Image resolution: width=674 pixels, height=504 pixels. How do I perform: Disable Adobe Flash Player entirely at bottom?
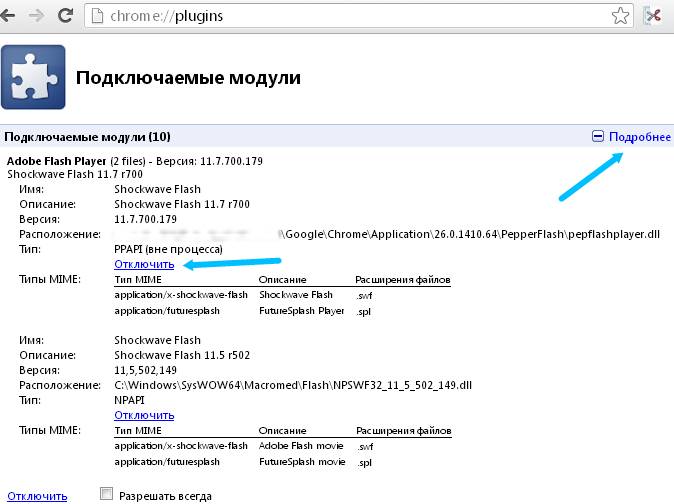click(37, 495)
